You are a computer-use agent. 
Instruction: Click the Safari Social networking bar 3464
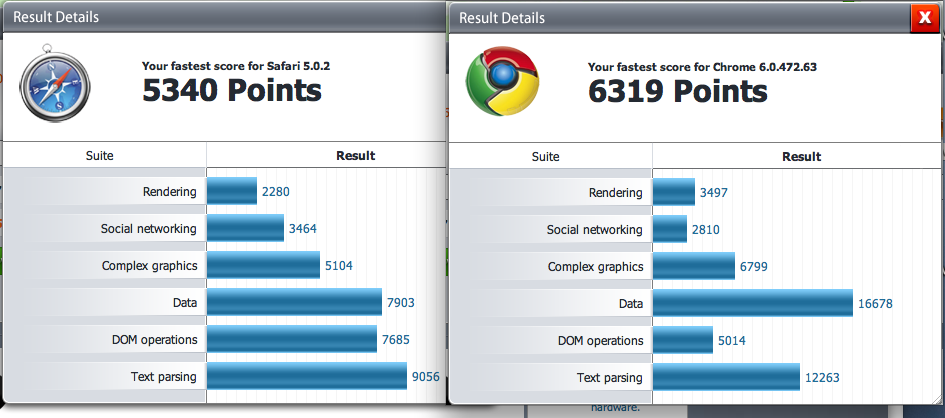click(x=245, y=228)
